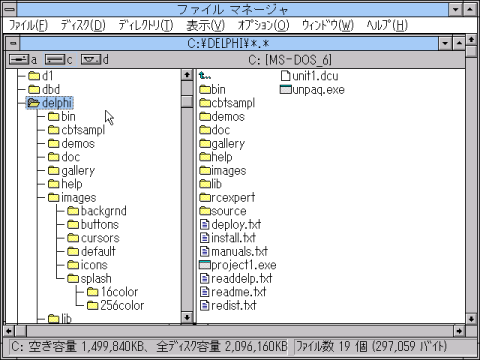Screen dimensions: 480x360
Task: Select doc folder in directory tree
Action: click(64, 157)
